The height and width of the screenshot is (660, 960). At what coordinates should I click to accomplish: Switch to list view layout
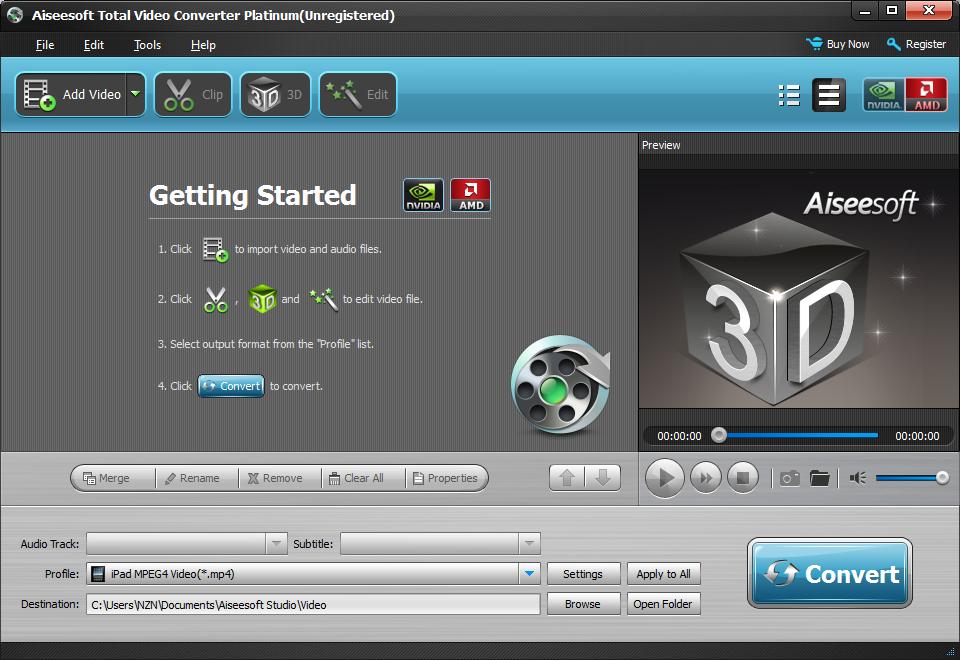coord(788,95)
